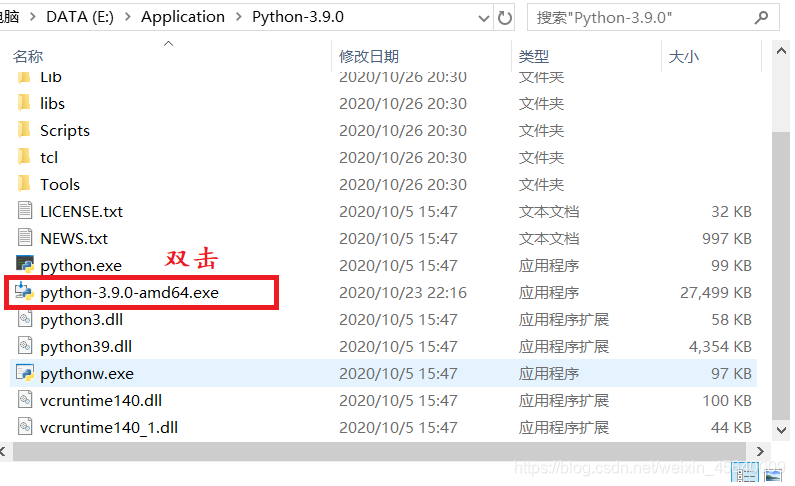Image resolution: width=795 pixels, height=486 pixels.
Task: Click horizontal scrollbar left arrow
Action: coord(3,451)
